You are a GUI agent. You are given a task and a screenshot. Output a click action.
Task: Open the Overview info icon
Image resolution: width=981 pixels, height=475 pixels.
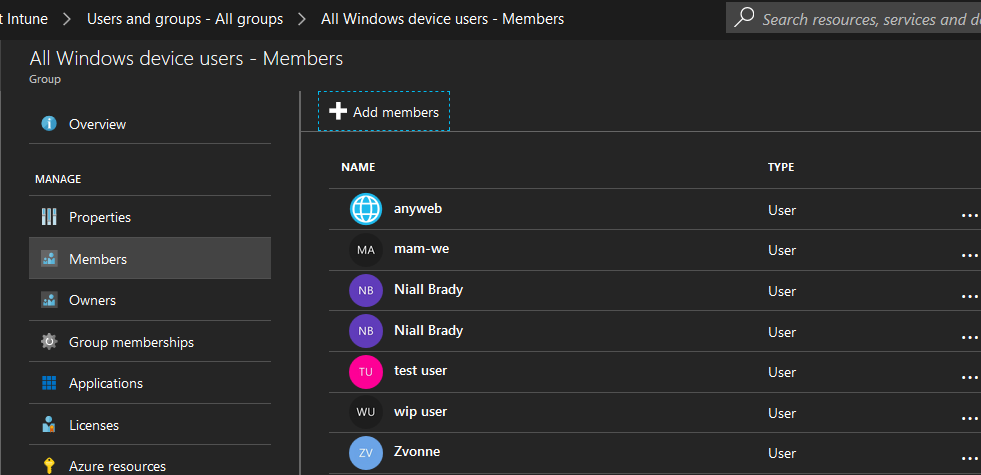(49, 124)
